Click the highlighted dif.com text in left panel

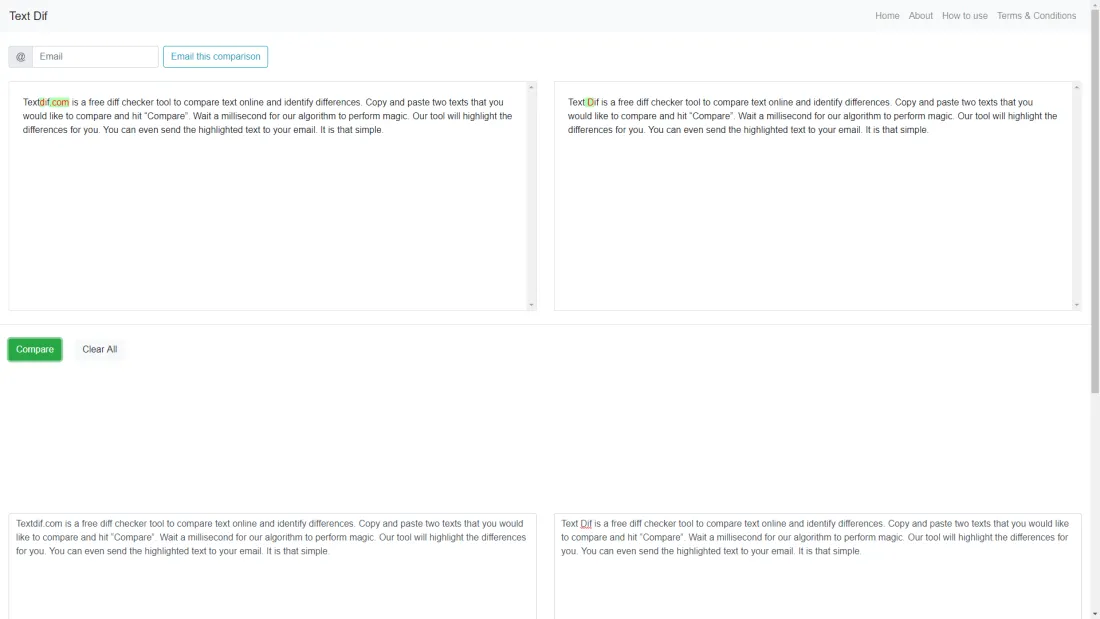click(x=54, y=101)
